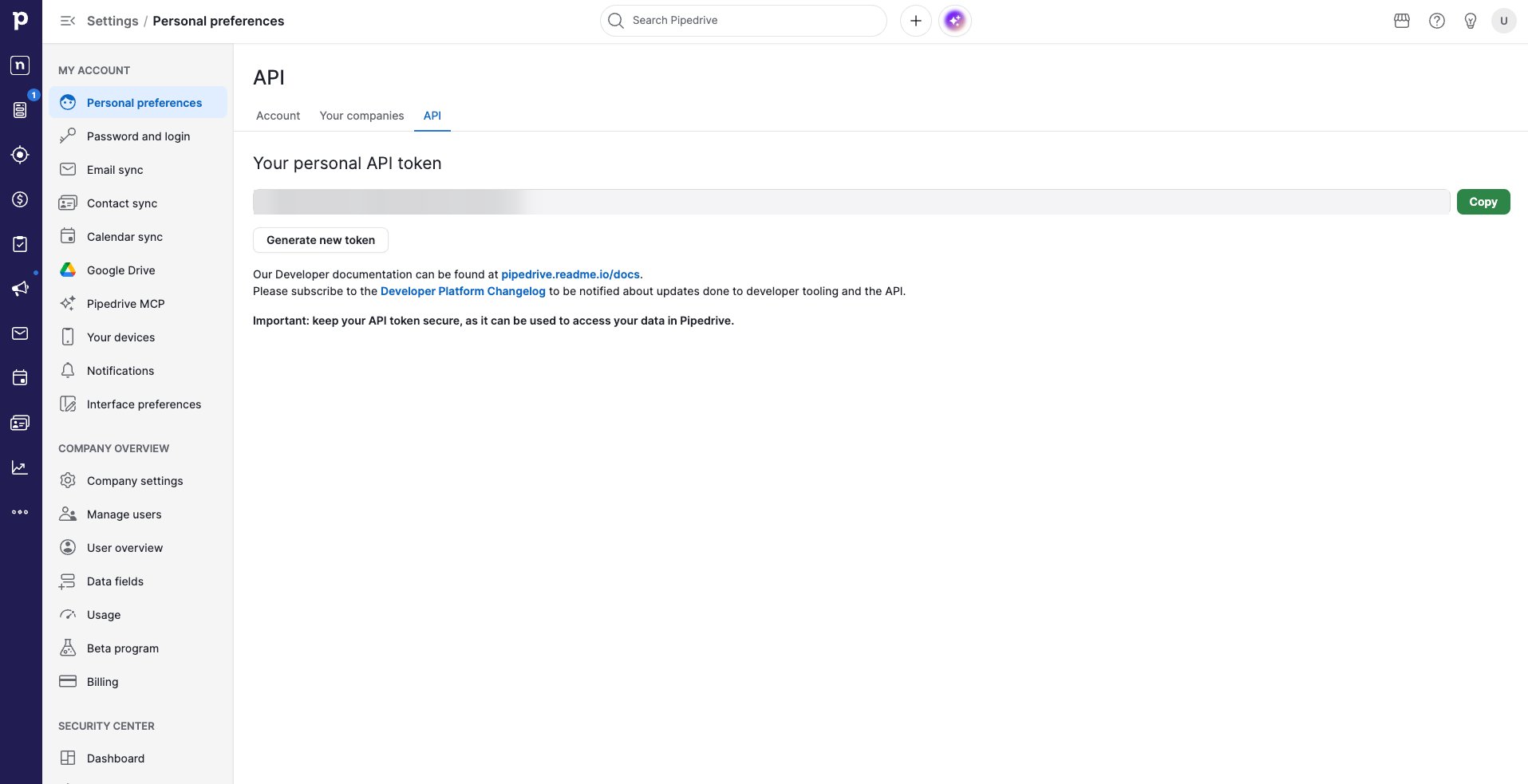Screen dimensions: 1528x784
Task: Open Contact sync settings
Action: [138, 203]
